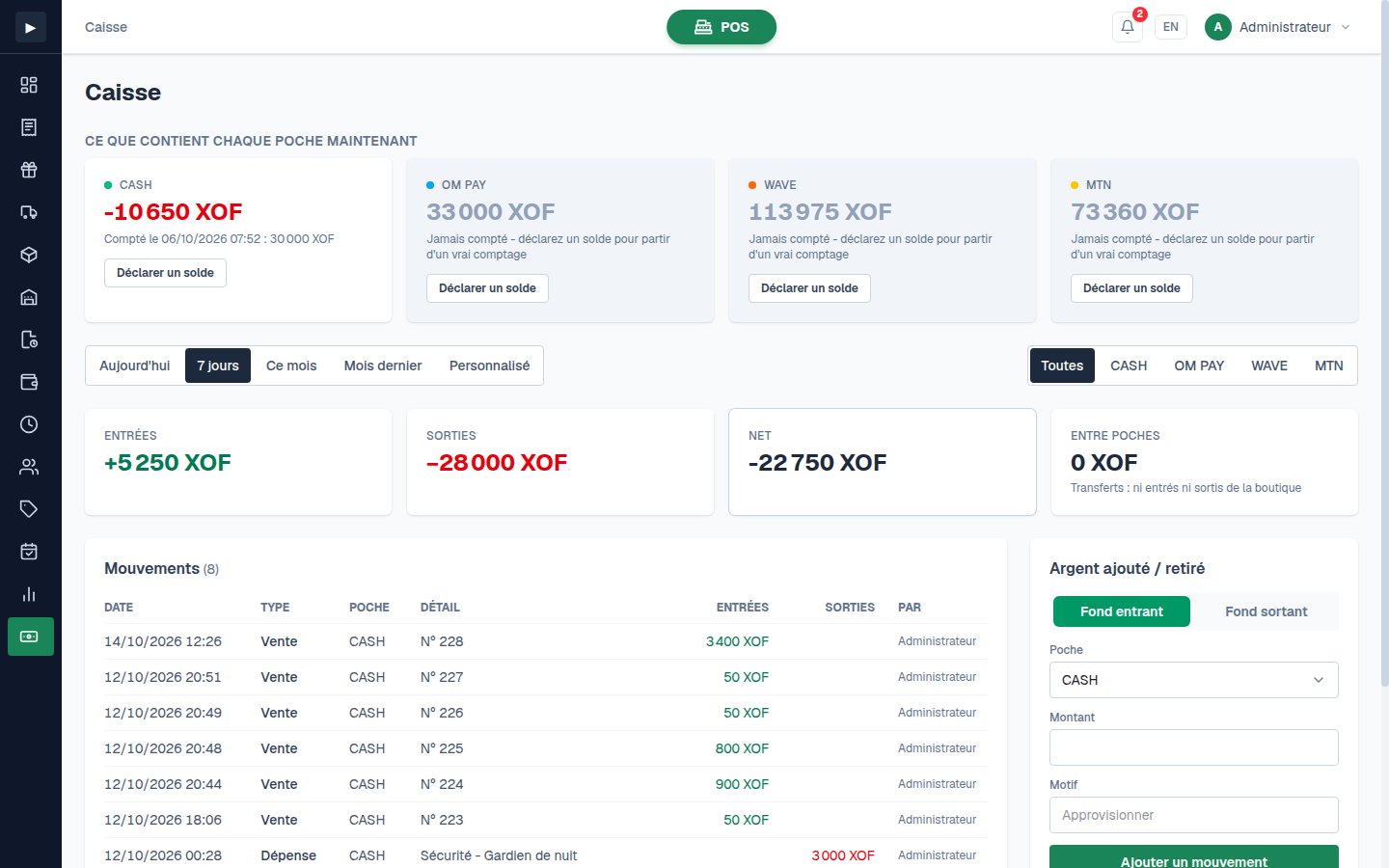Open the file with clock sidebar icon

[29, 339]
